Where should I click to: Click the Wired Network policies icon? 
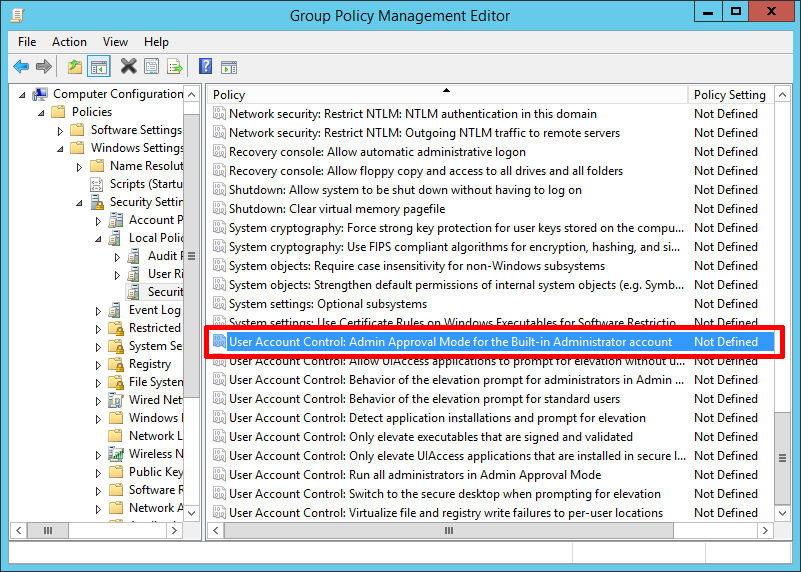pos(116,400)
